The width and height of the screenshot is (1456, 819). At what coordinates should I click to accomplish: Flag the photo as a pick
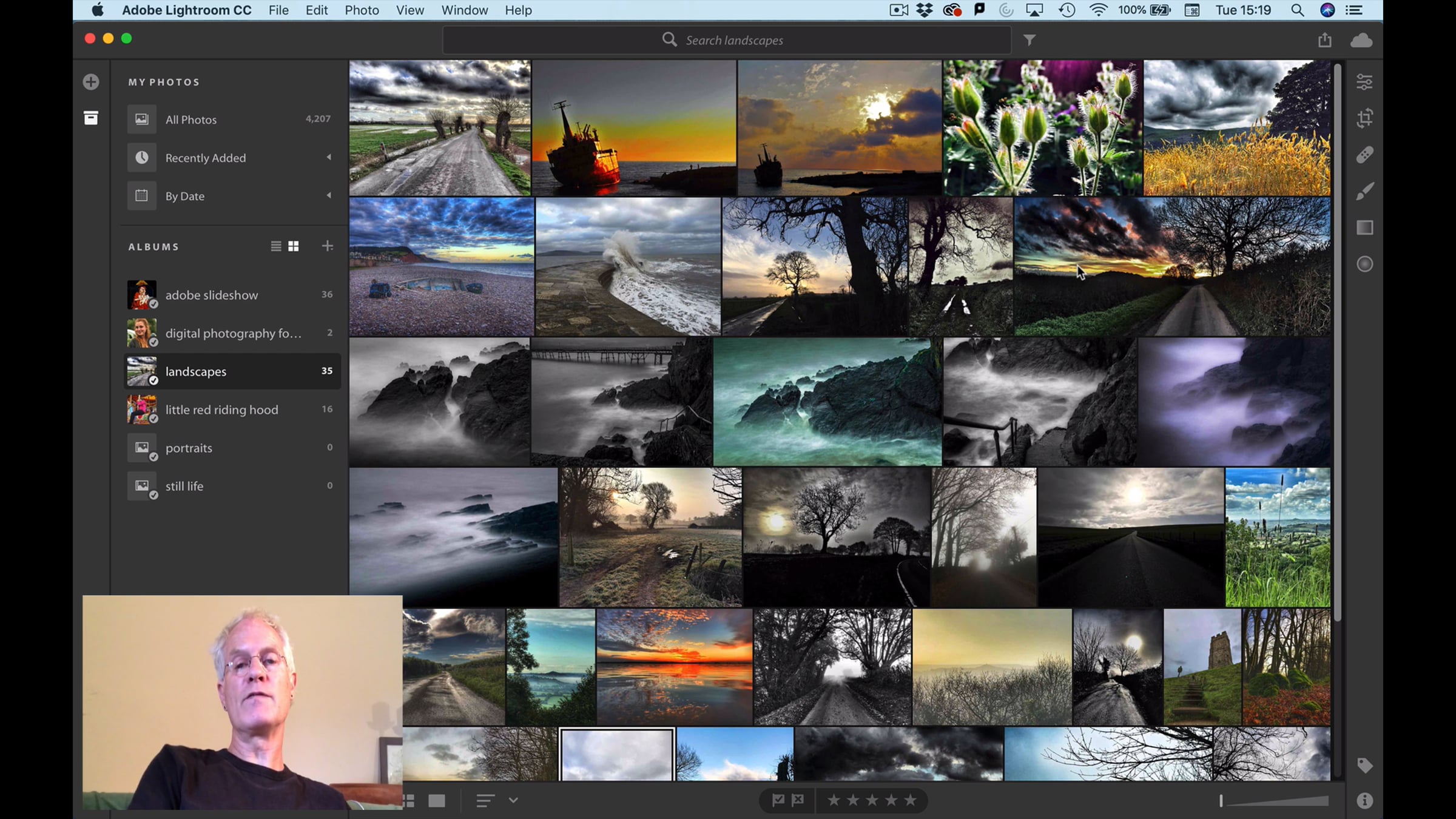click(x=778, y=800)
